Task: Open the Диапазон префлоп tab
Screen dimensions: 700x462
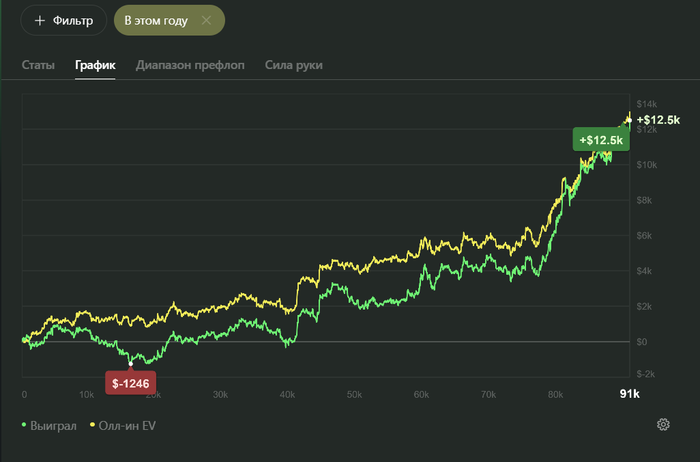Action: (190, 65)
